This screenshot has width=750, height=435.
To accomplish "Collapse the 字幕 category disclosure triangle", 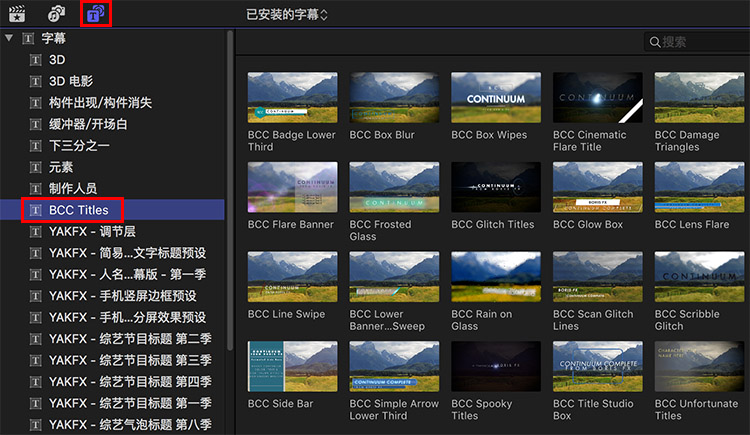I will coord(9,38).
